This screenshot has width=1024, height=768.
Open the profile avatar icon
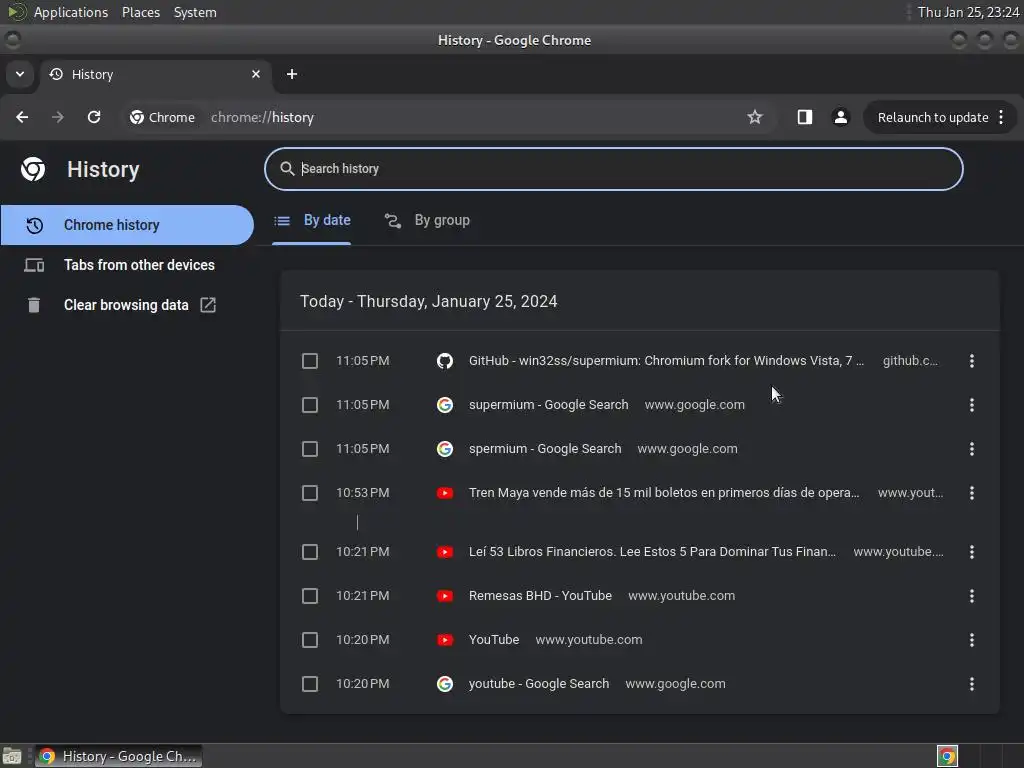[x=840, y=117]
